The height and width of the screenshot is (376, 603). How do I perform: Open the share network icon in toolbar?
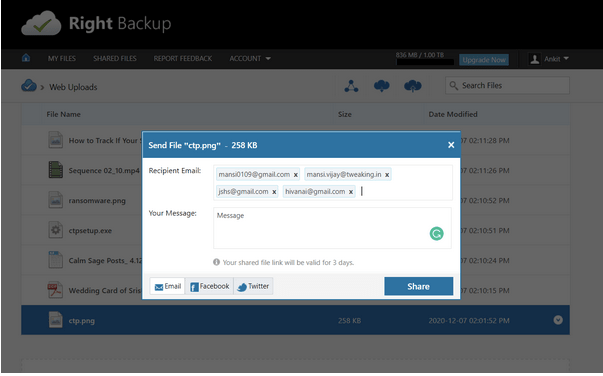pyautogui.click(x=351, y=86)
